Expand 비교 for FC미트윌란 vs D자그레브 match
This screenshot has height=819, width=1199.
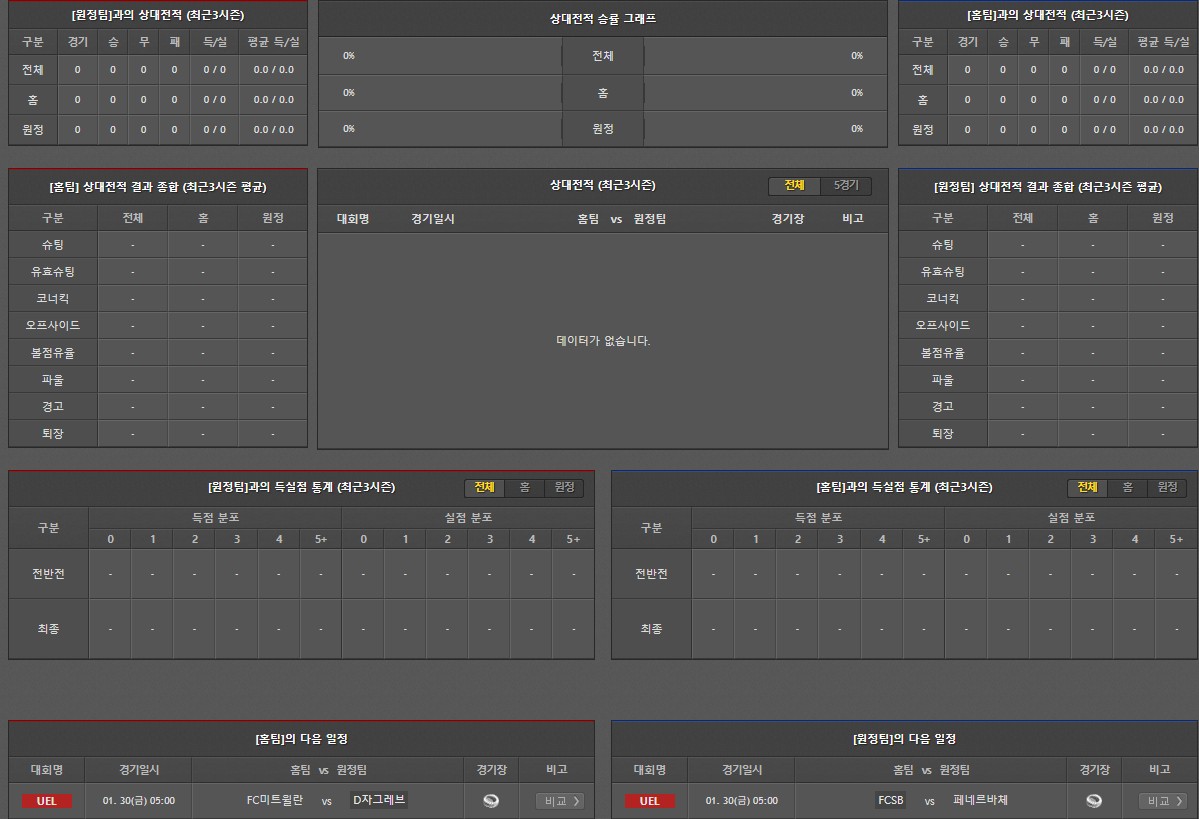pos(560,801)
